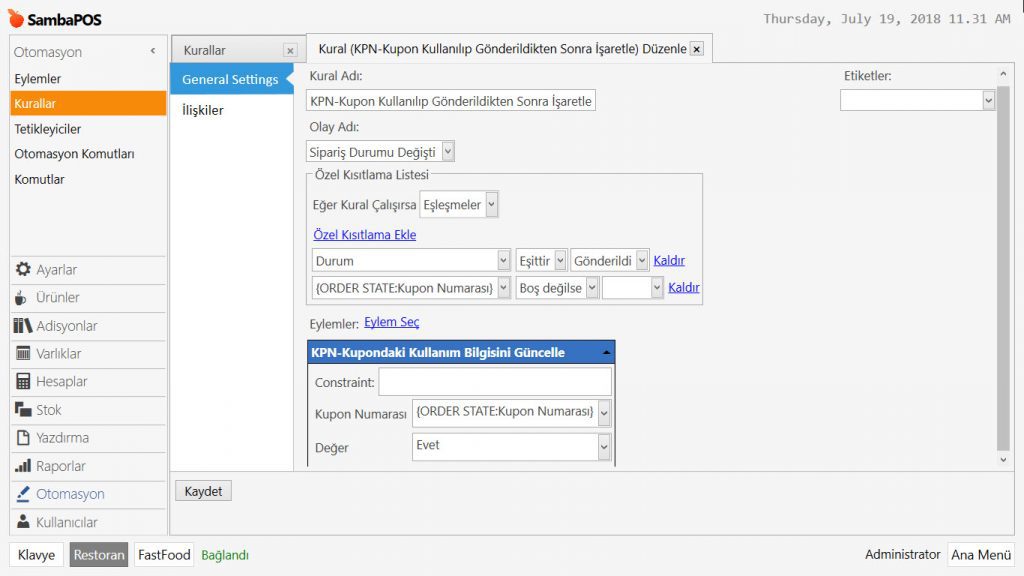Image resolution: width=1024 pixels, height=576 pixels.
Task: Click the Hesaplar calculator icon
Action: point(23,382)
